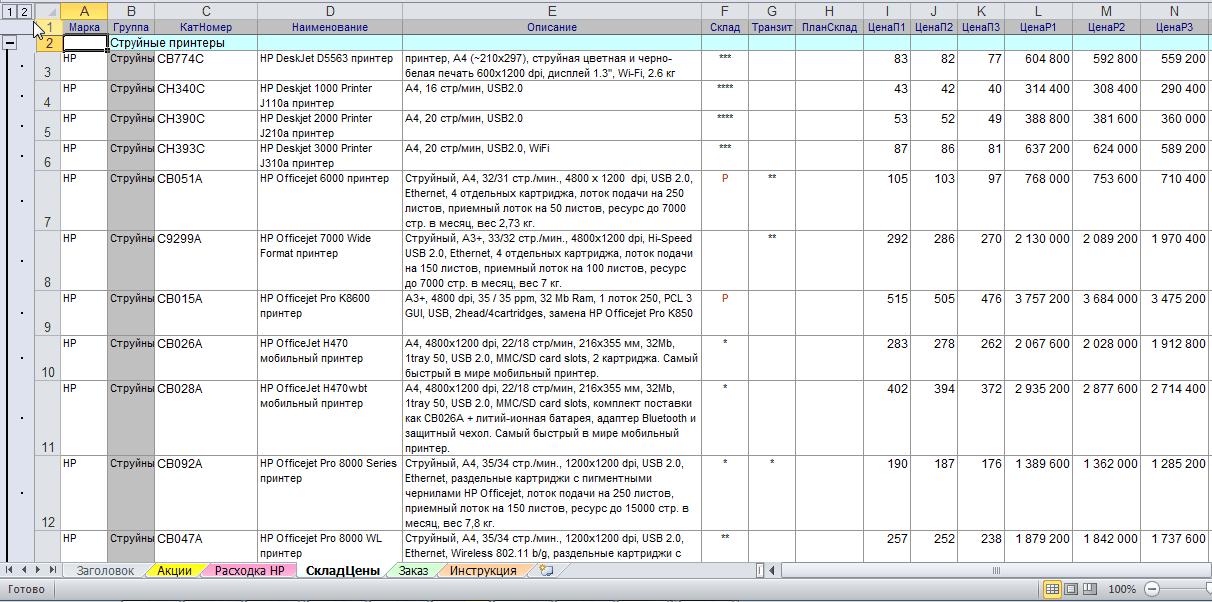Screen dimensions: 1212x602
Task: Click tab split handle beside horizontal scrollbar
Action: [x=760, y=571]
